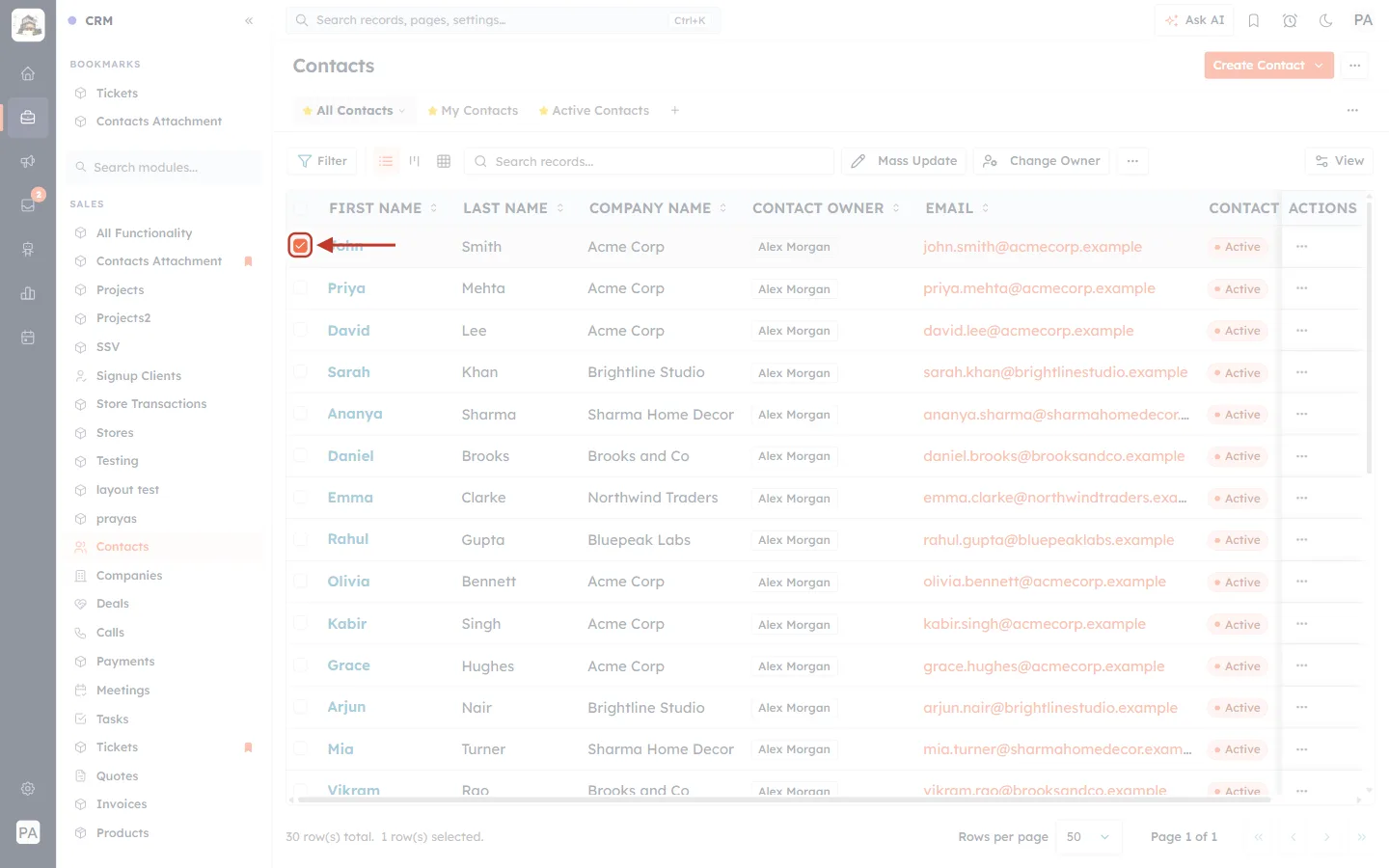Uncheck the selected John Smith row checkbox

(301, 246)
